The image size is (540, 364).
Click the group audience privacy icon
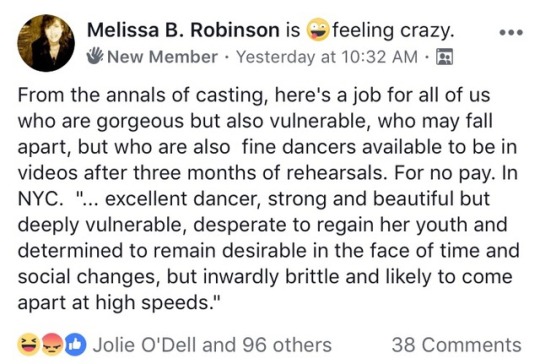[445, 57]
